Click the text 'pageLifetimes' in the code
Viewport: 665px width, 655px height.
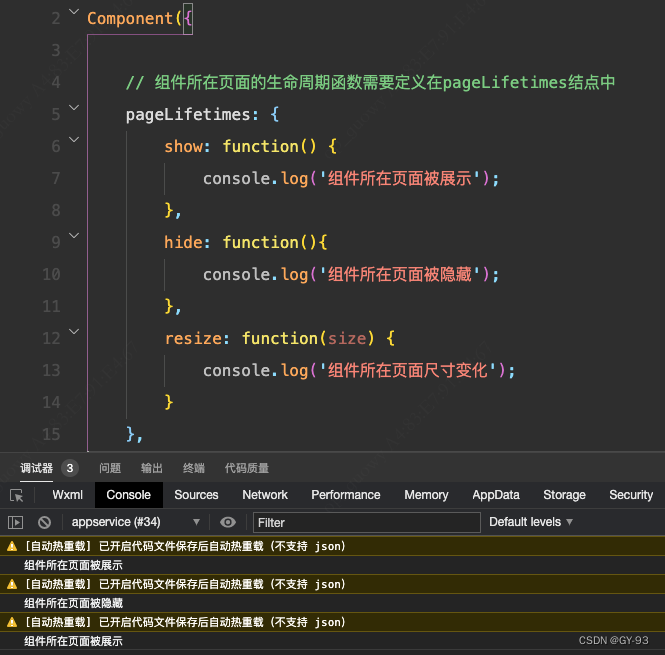pyautogui.click(x=188, y=115)
